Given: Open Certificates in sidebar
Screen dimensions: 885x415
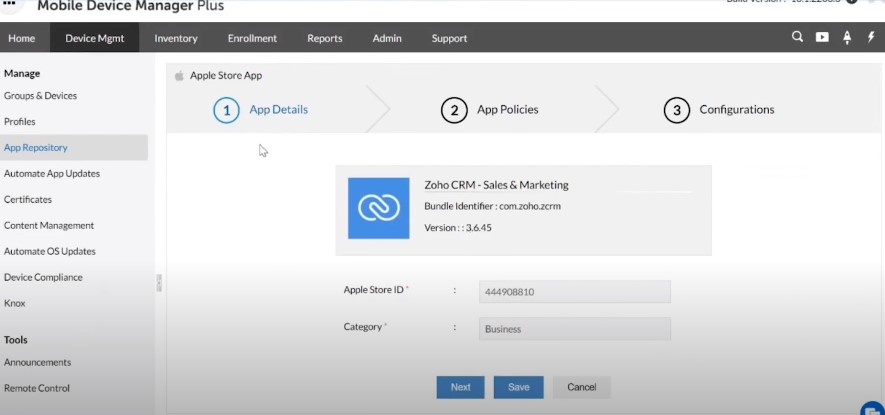Looking at the screenshot, I should (x=28, y=199).
